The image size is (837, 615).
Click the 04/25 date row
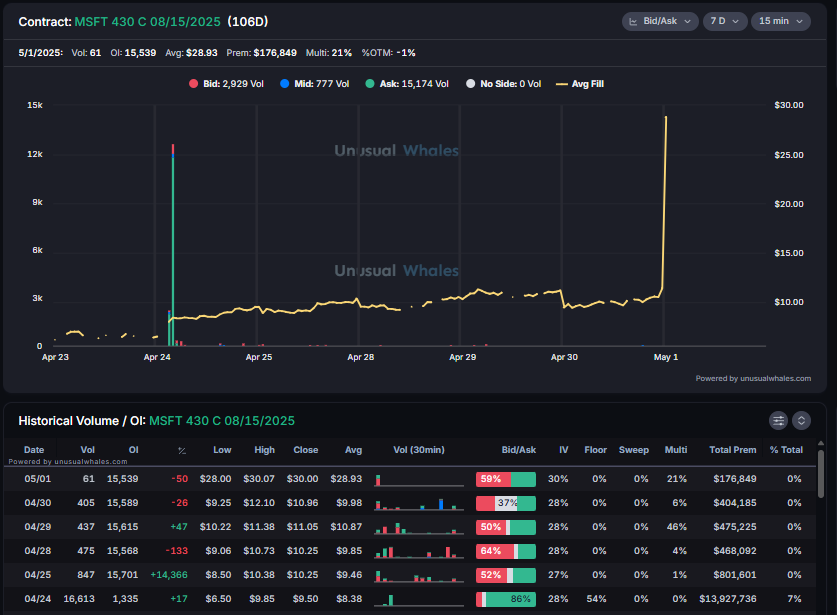tap(410, 575)
